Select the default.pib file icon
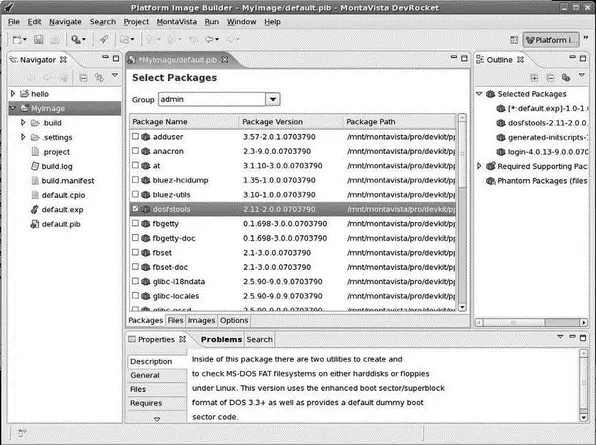Image resolution: width=596 pixels, height=445 pixels. point(35,224)
